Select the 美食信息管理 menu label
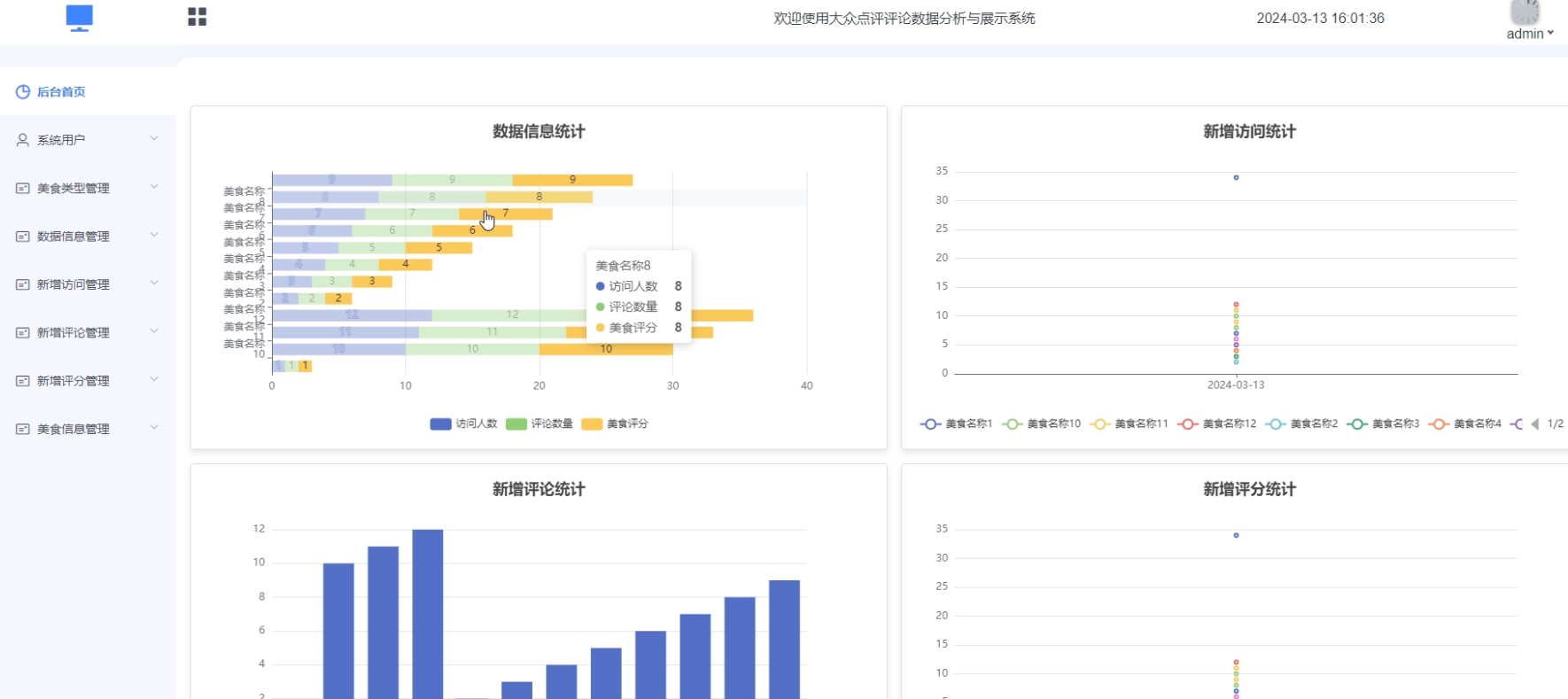Viewport: 1568px width, 699px height. click(x=74, y=429)
